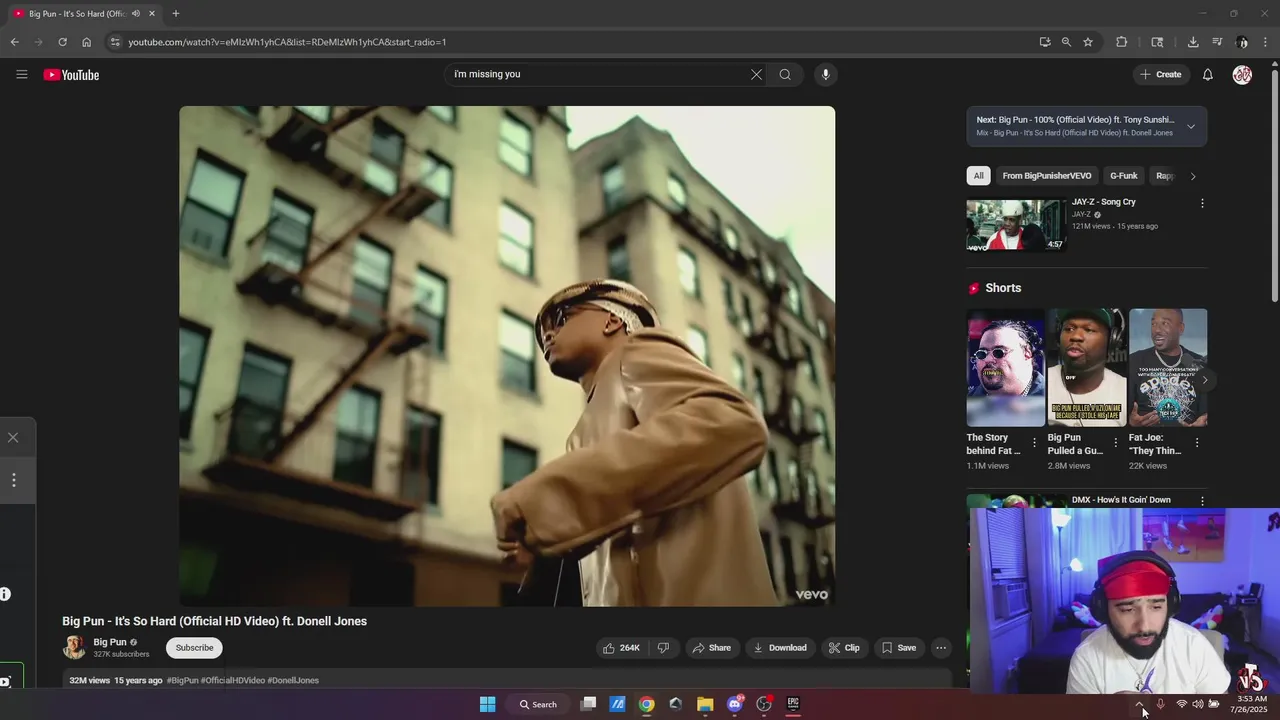Select the All filter chip

point(978,176)
